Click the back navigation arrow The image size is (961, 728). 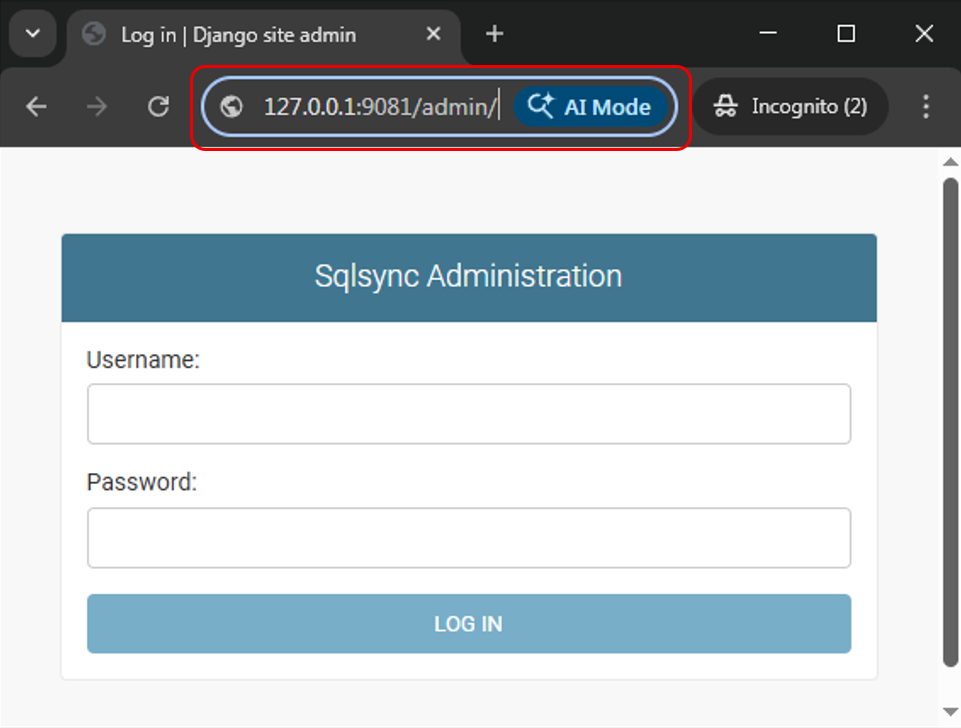(36, 106)
